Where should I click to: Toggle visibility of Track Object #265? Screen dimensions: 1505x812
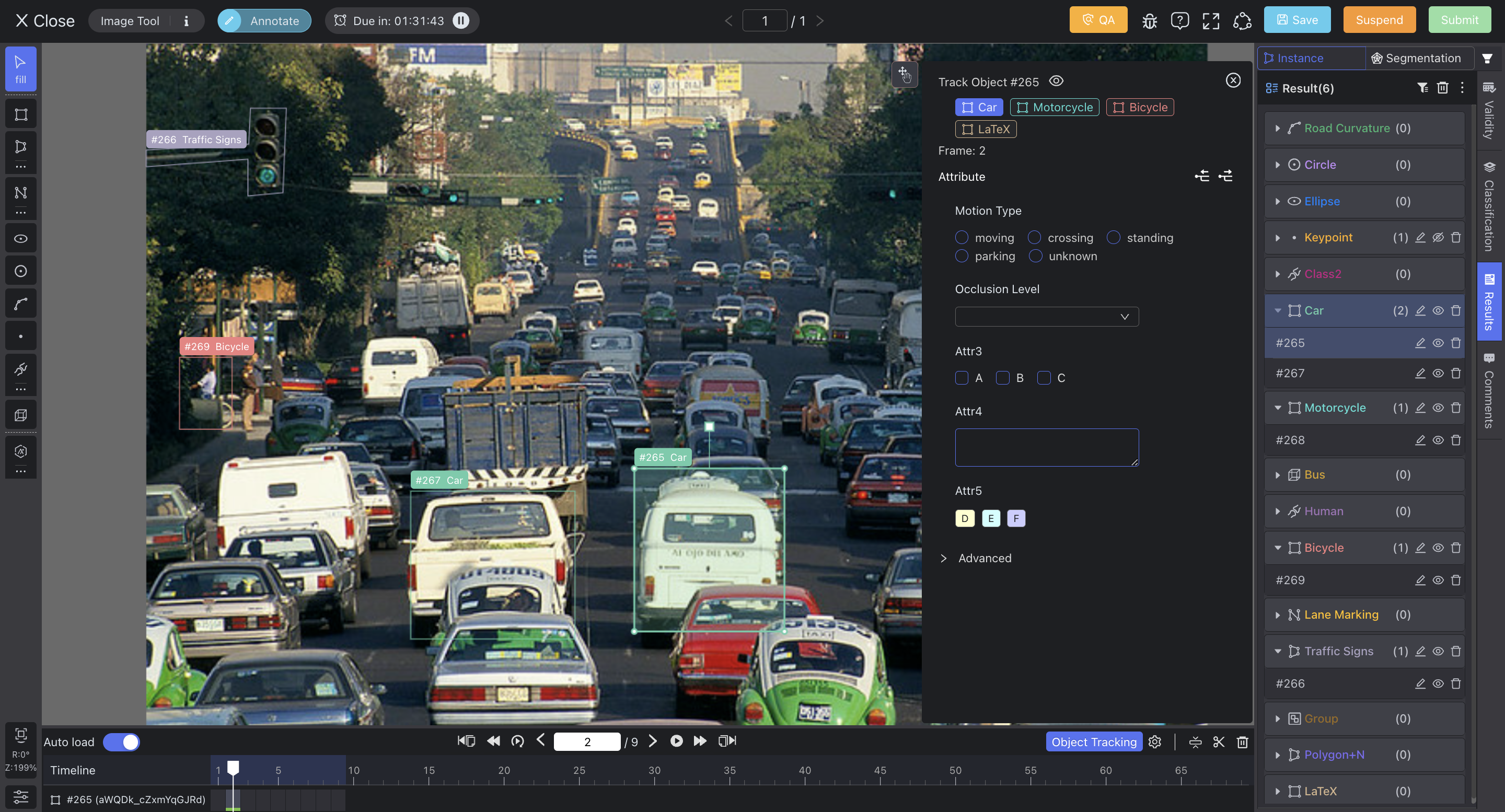pyautogui.click(x=1056, y=81)
